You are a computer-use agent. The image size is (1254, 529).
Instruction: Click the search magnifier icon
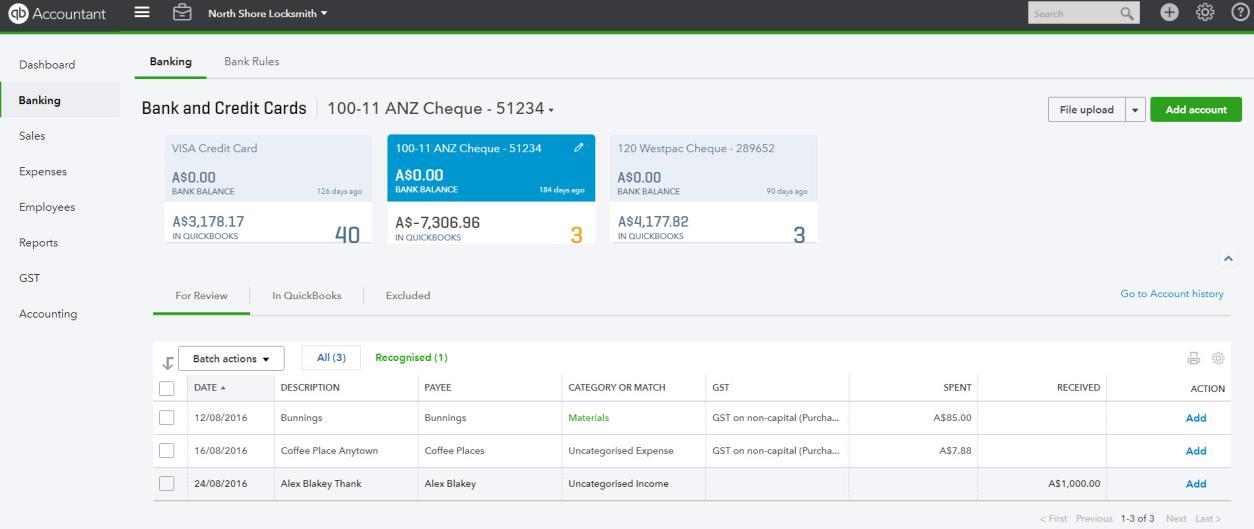pyautogui.click(x=1127, y=14)
